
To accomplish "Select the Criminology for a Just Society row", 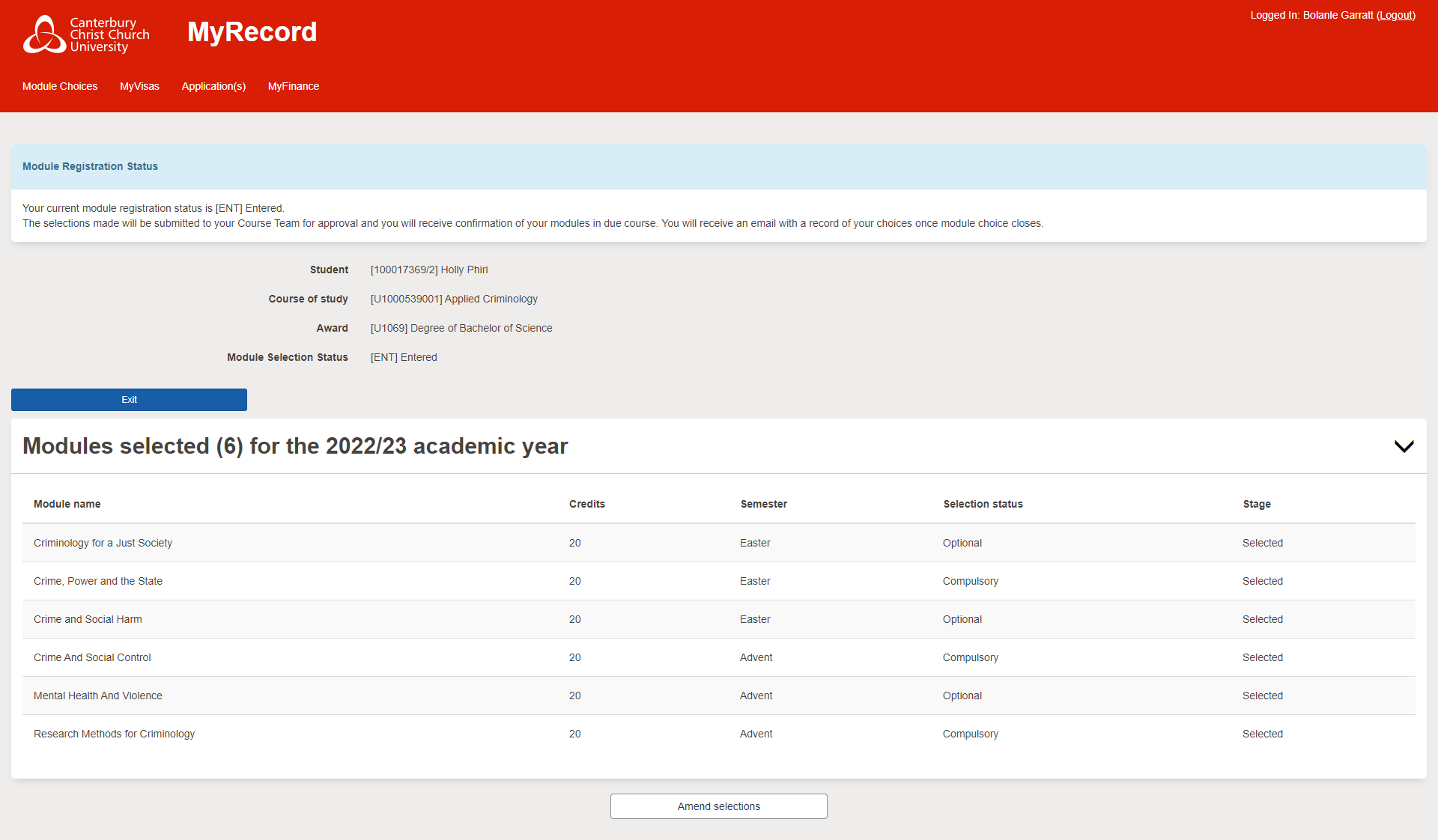I will click(x=103, y=543).
